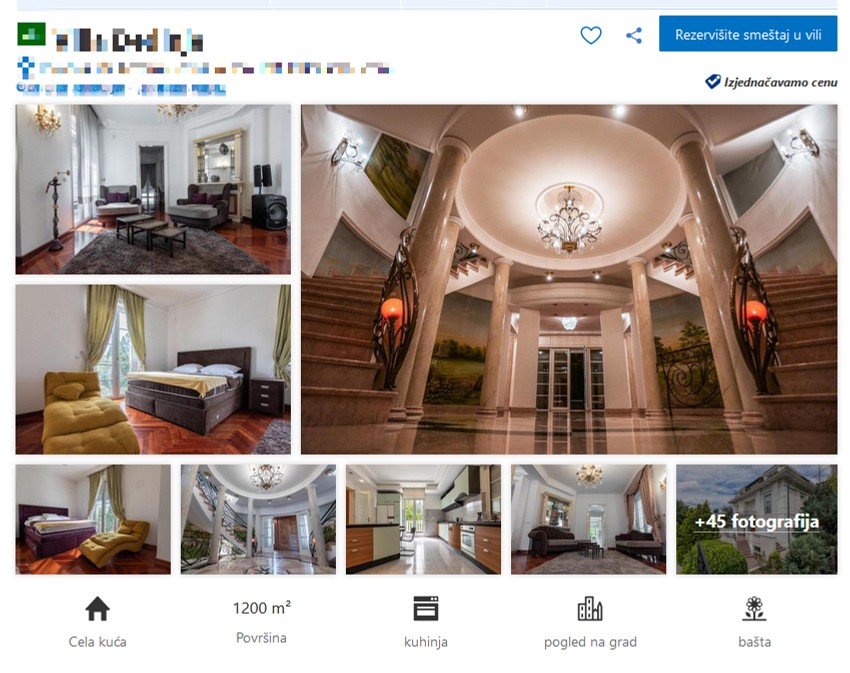Screen dimensions: 850x673
Task: Open the living room photo with speakers
Action: coord(153,189)
